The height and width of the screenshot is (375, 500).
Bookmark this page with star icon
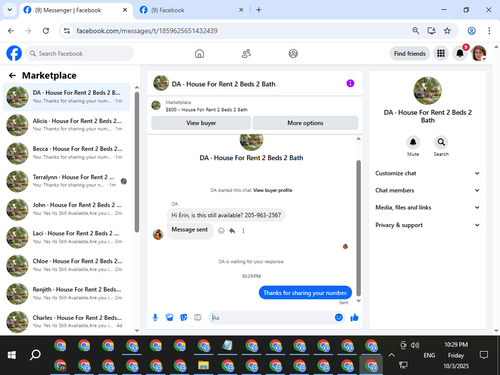(x=447, y=31)
